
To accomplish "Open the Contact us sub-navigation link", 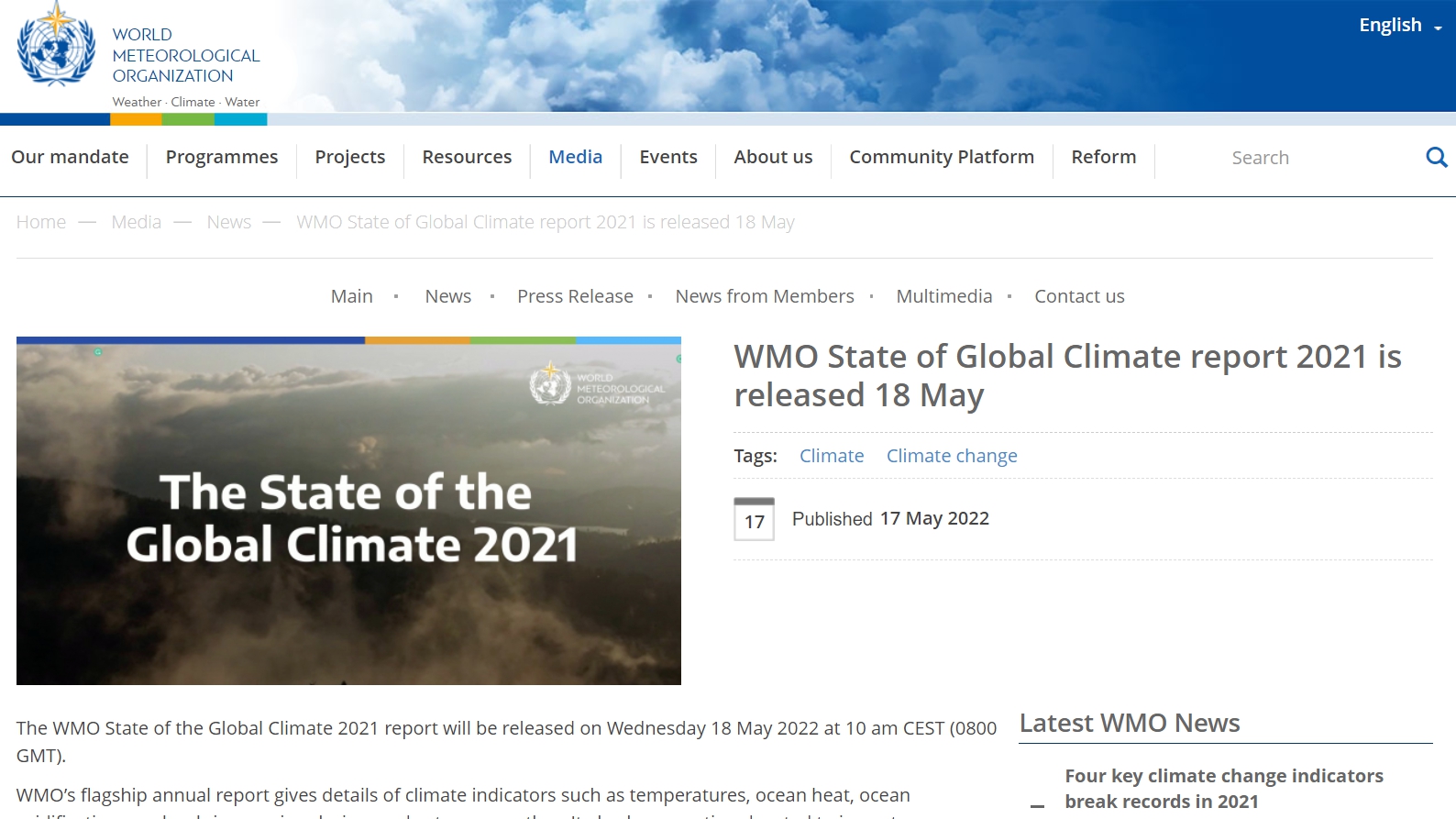I will pos(1079,296).
